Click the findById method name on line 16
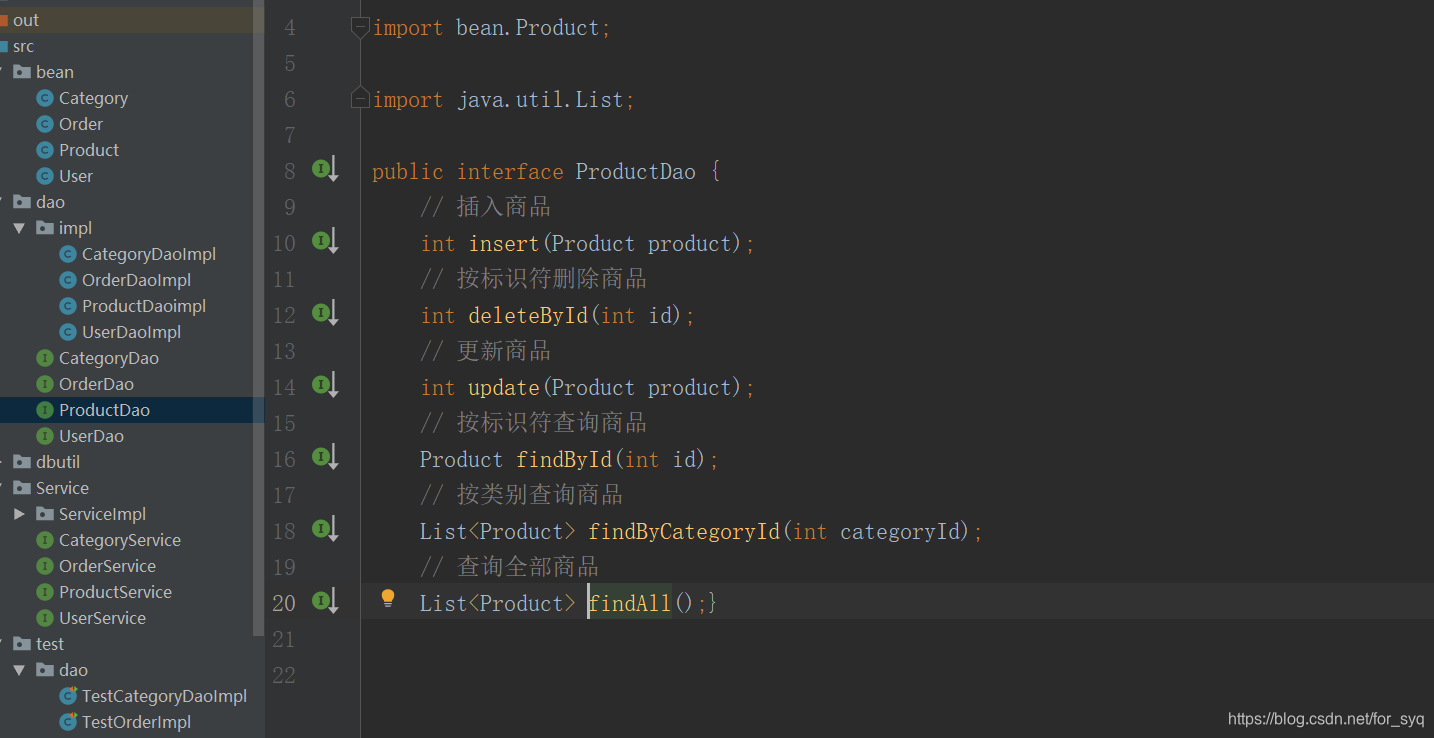The width and height of the screenshot is (1434, 738). pyautogui.click(x=564, y=459)
